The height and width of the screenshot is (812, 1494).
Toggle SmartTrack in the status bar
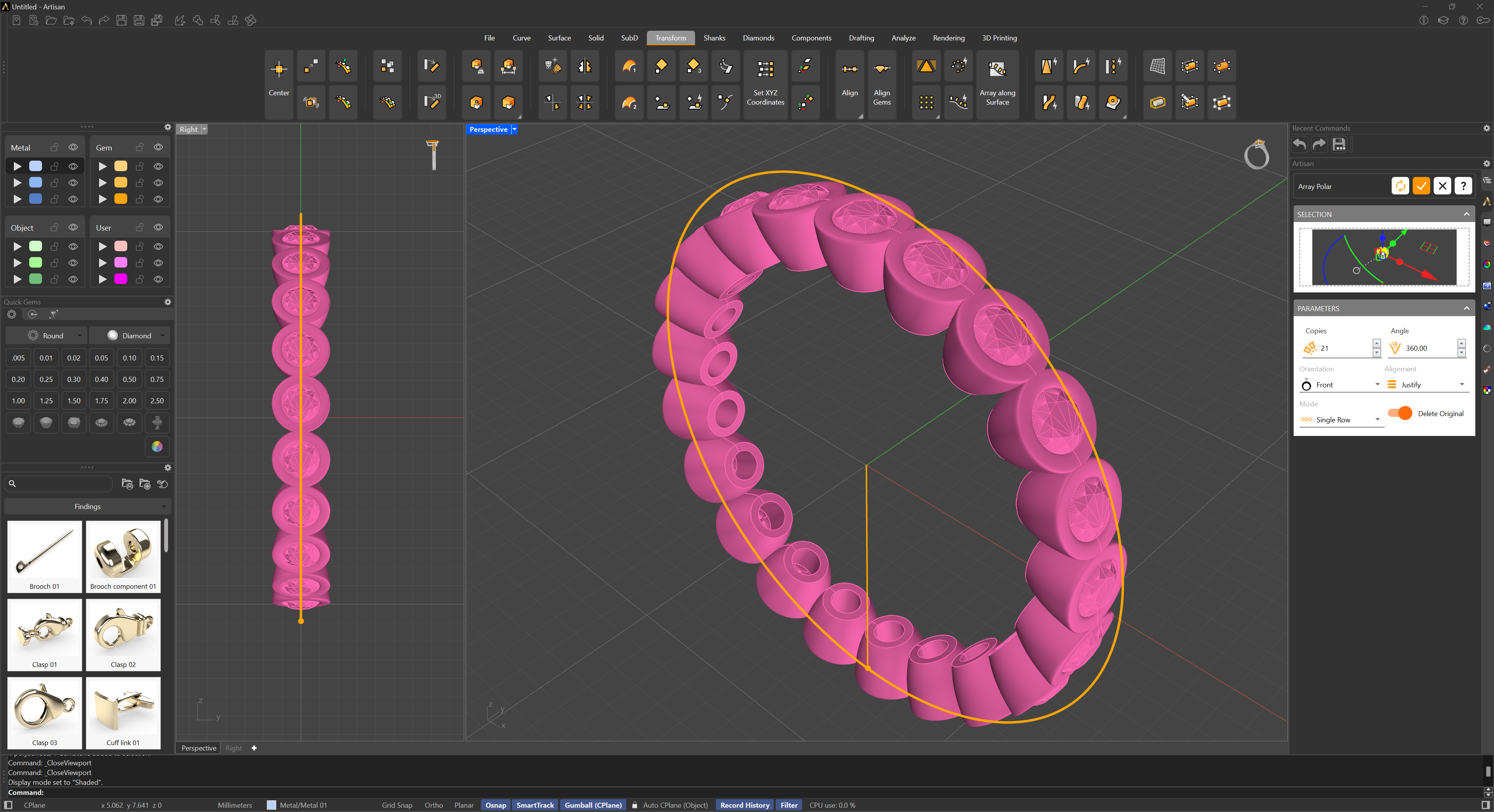coord(535,805)
